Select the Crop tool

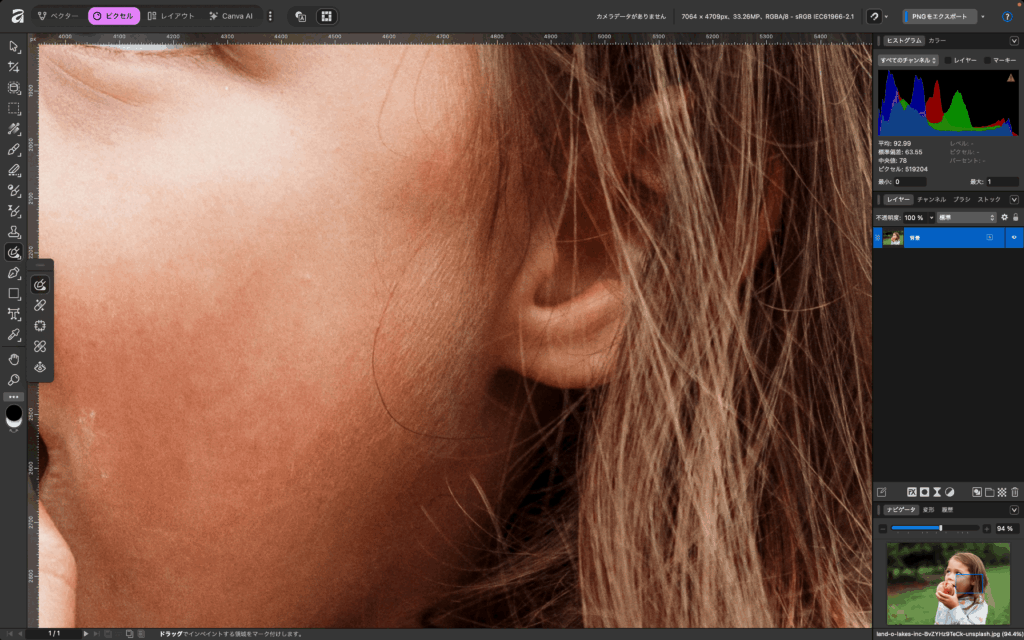tap(14, 67)
